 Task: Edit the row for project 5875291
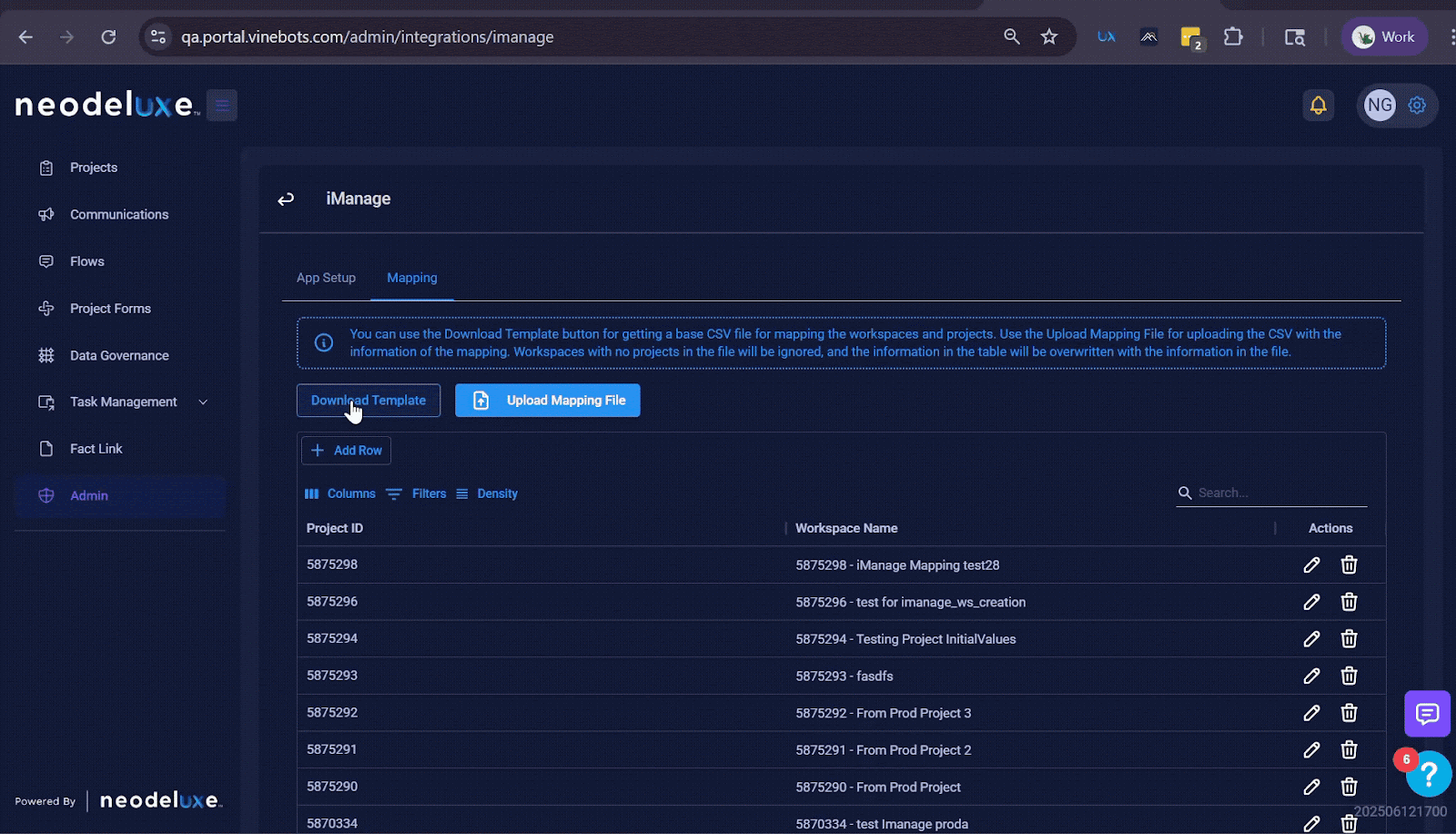point(1311,750)
